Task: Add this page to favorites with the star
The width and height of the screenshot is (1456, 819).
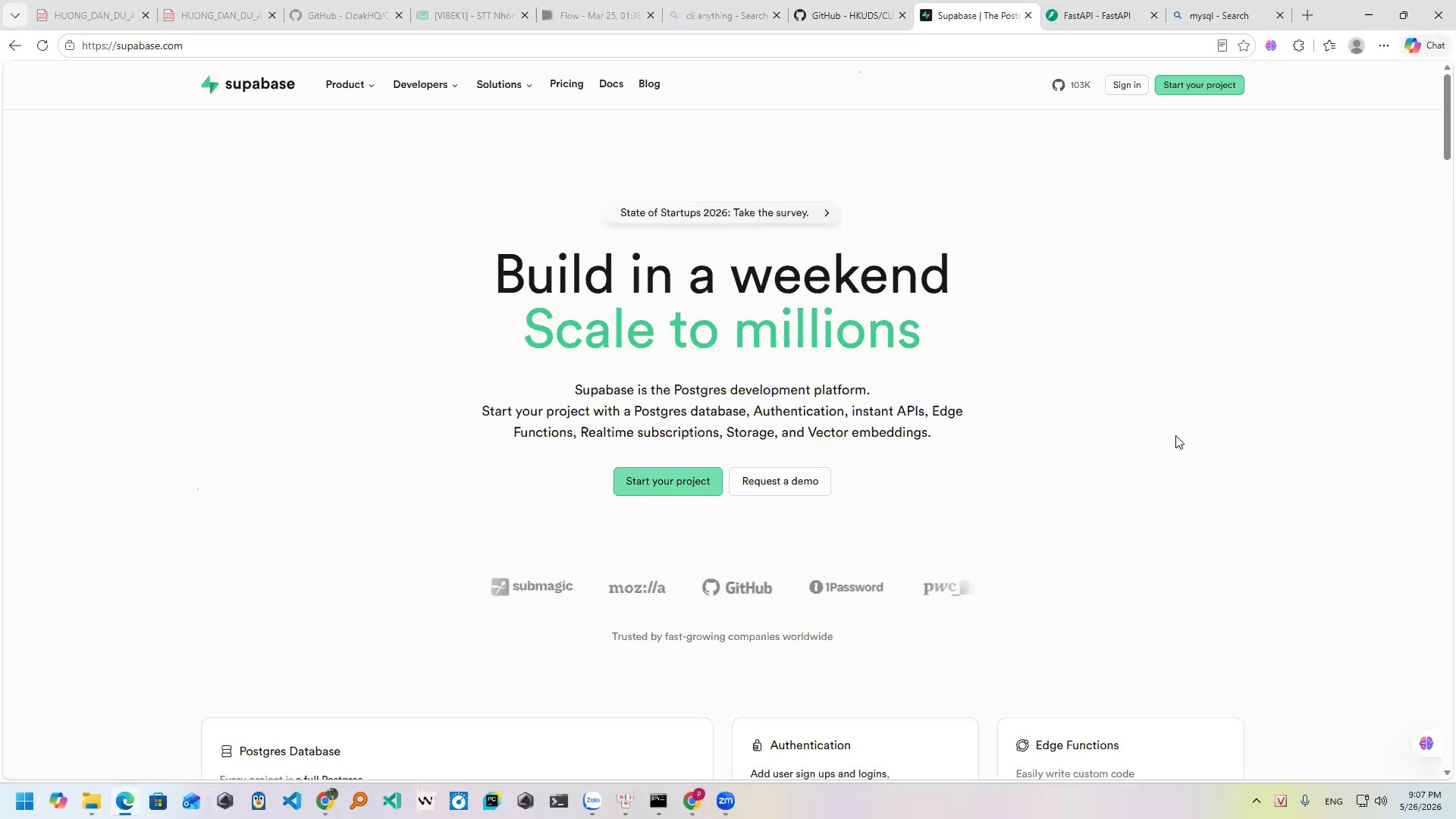Action: tap(1244, 45)
